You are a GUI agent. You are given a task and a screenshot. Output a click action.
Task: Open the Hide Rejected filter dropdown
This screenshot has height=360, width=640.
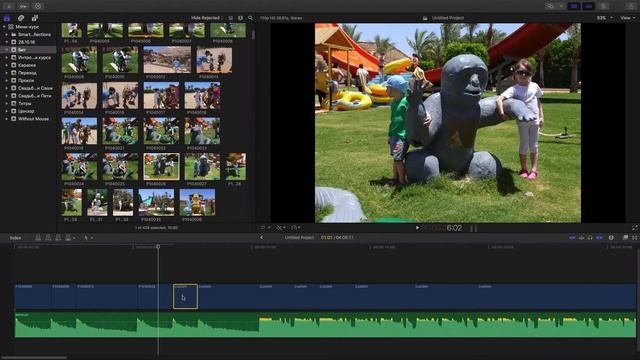[x=207, y=18]
